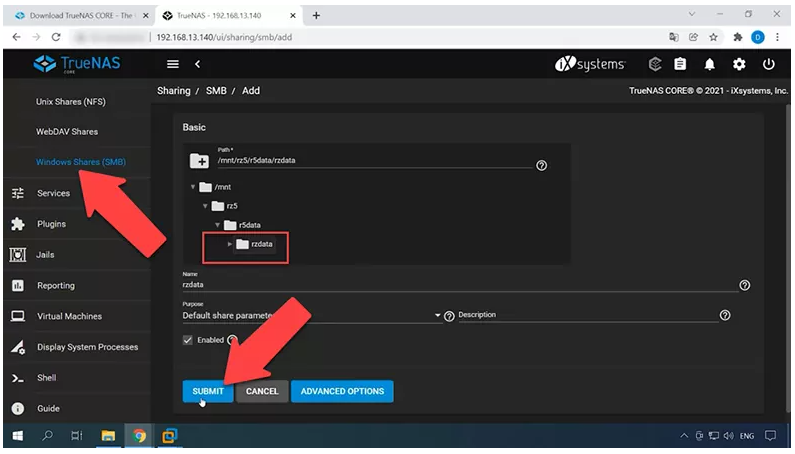795x454 pixels.
Task: Open the help icon for the Description field
Action: 725,315
